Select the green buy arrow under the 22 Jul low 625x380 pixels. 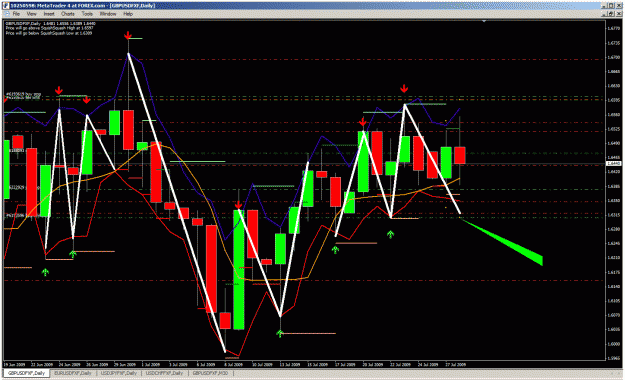click(x=390, y=234)
